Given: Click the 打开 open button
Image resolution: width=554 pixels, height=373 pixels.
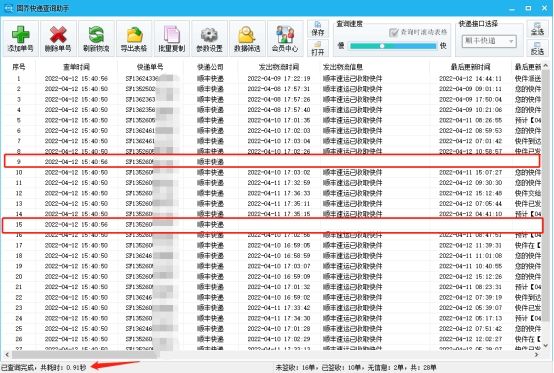Looking at the screenshot, I should [x=318, y=48].
